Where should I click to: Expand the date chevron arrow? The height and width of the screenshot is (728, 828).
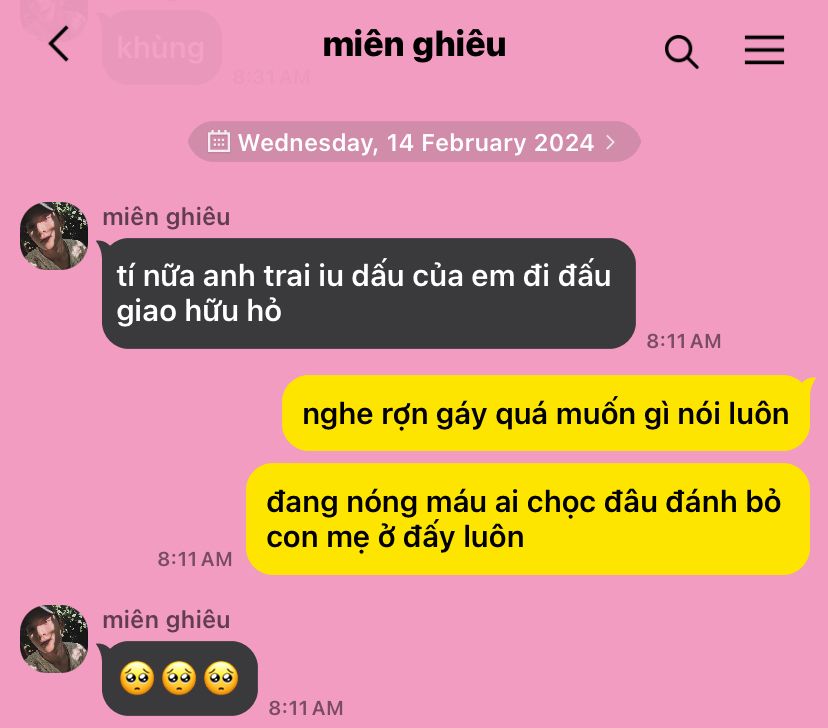(610, 142)
